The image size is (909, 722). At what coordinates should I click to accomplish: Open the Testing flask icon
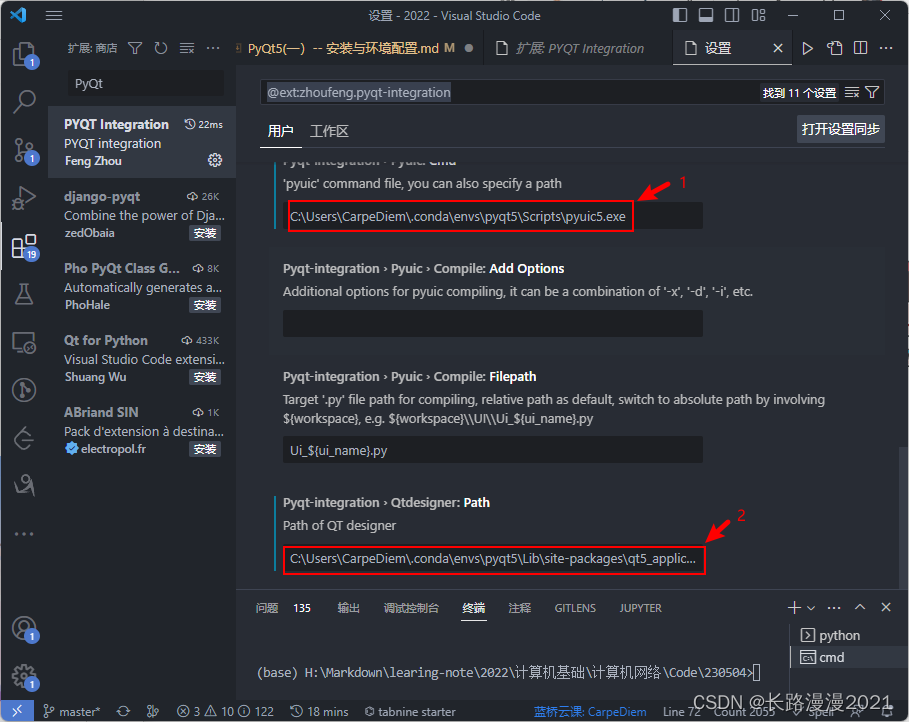click(24, 294)
